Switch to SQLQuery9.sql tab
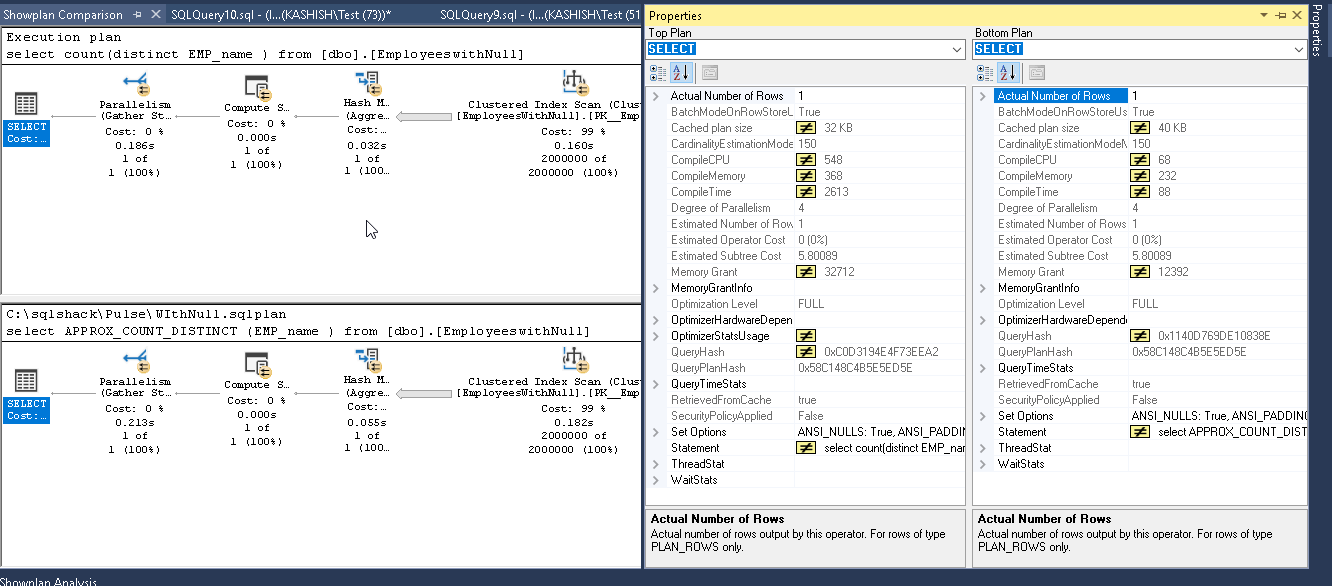 tap(538, 15)
